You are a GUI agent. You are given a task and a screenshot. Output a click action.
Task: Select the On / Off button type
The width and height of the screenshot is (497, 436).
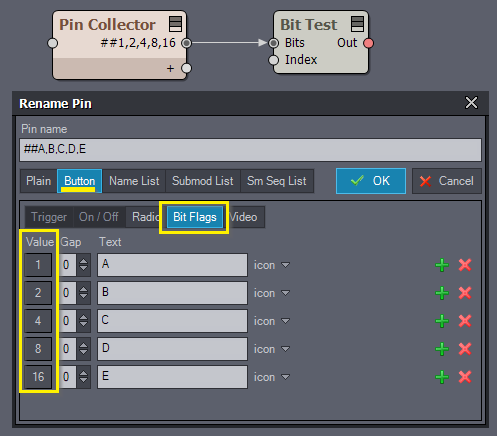(x=99, y=217)
